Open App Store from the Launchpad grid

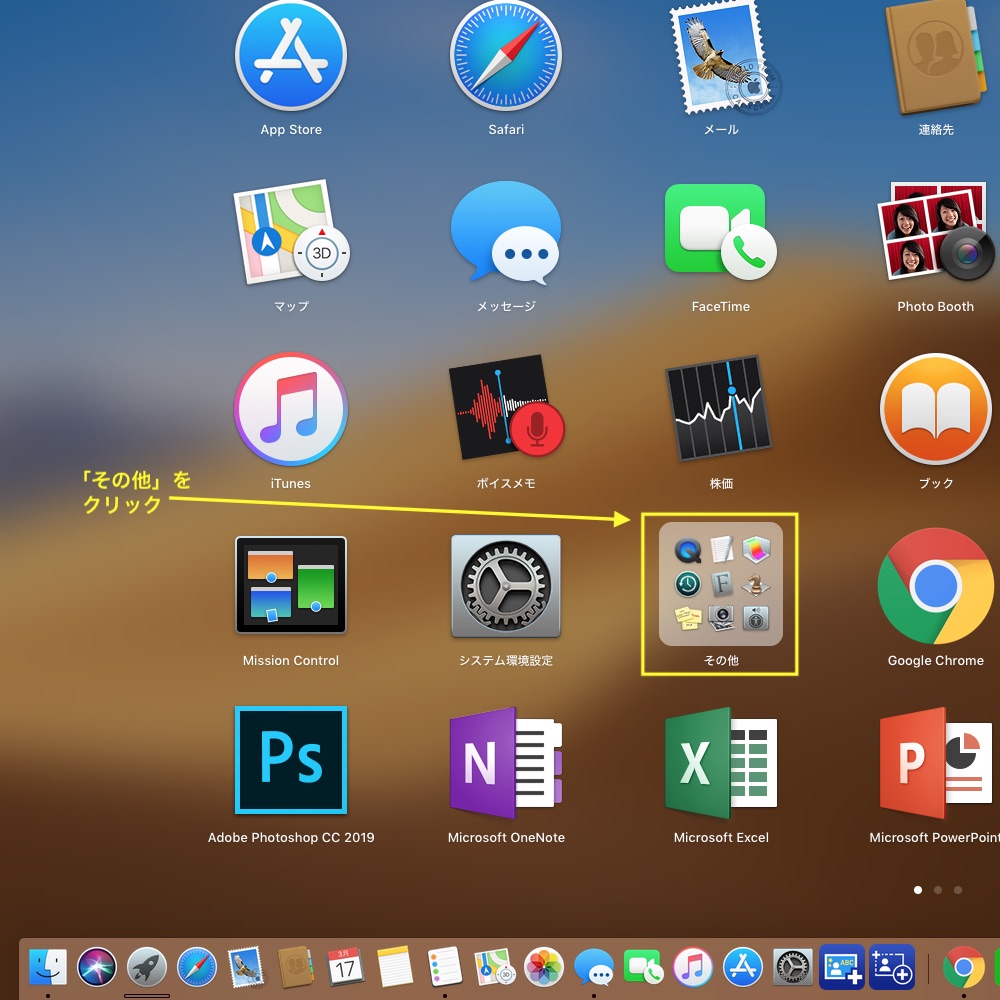(x=291, y=55)
